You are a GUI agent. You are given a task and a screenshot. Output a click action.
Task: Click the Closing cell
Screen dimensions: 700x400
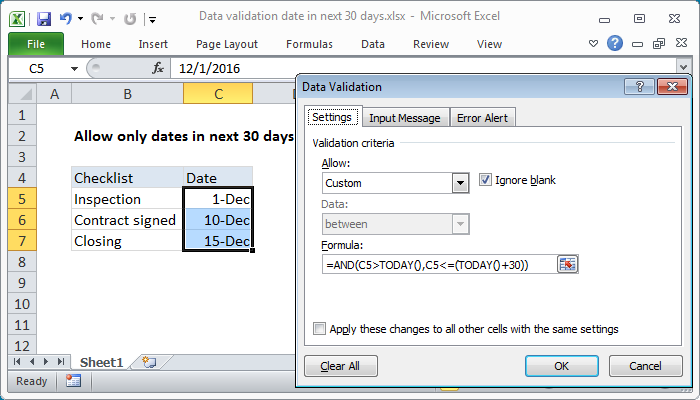(x=127, y=241)
